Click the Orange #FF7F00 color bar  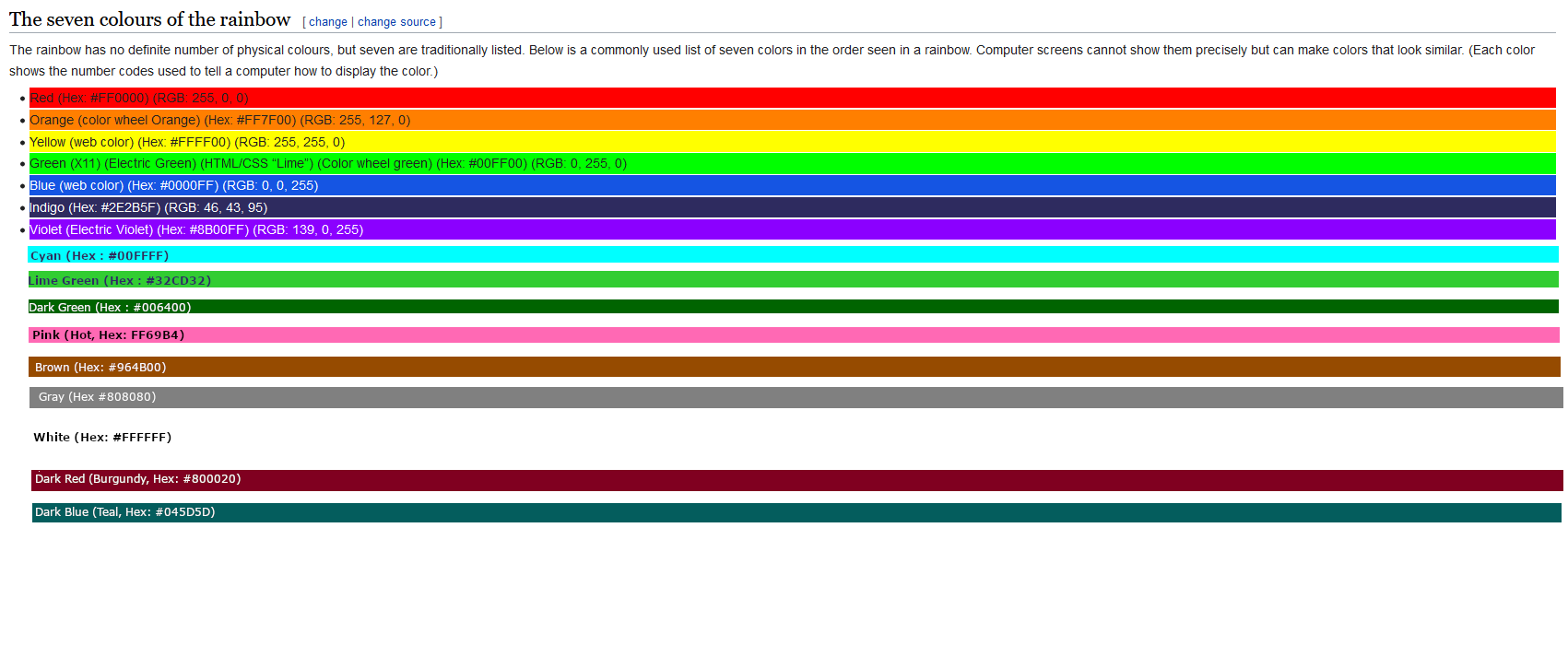coord(793,120)
